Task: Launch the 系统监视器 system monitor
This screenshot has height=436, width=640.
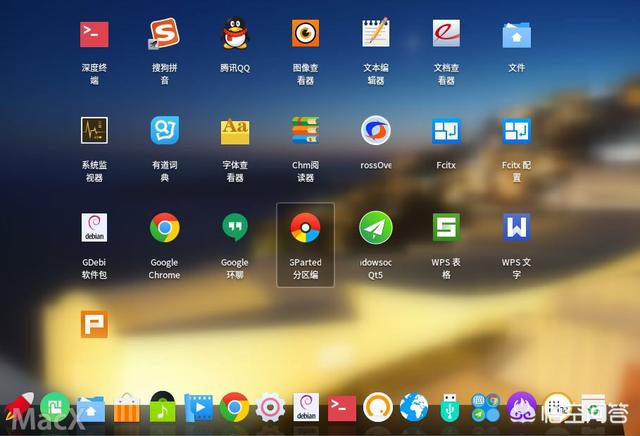Action: click(94, 130)
